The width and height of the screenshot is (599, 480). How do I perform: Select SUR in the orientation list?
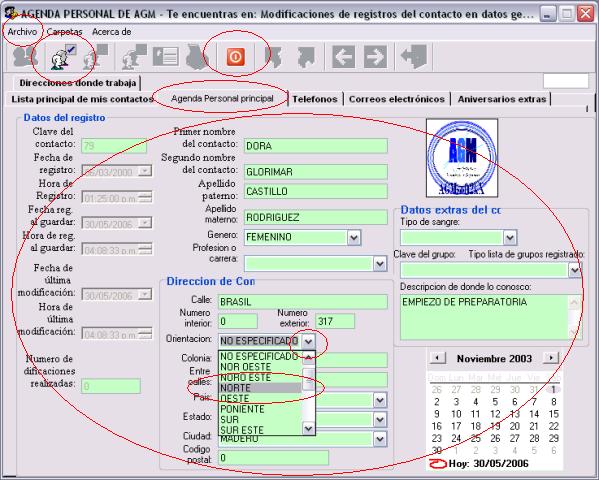point(260,420)
